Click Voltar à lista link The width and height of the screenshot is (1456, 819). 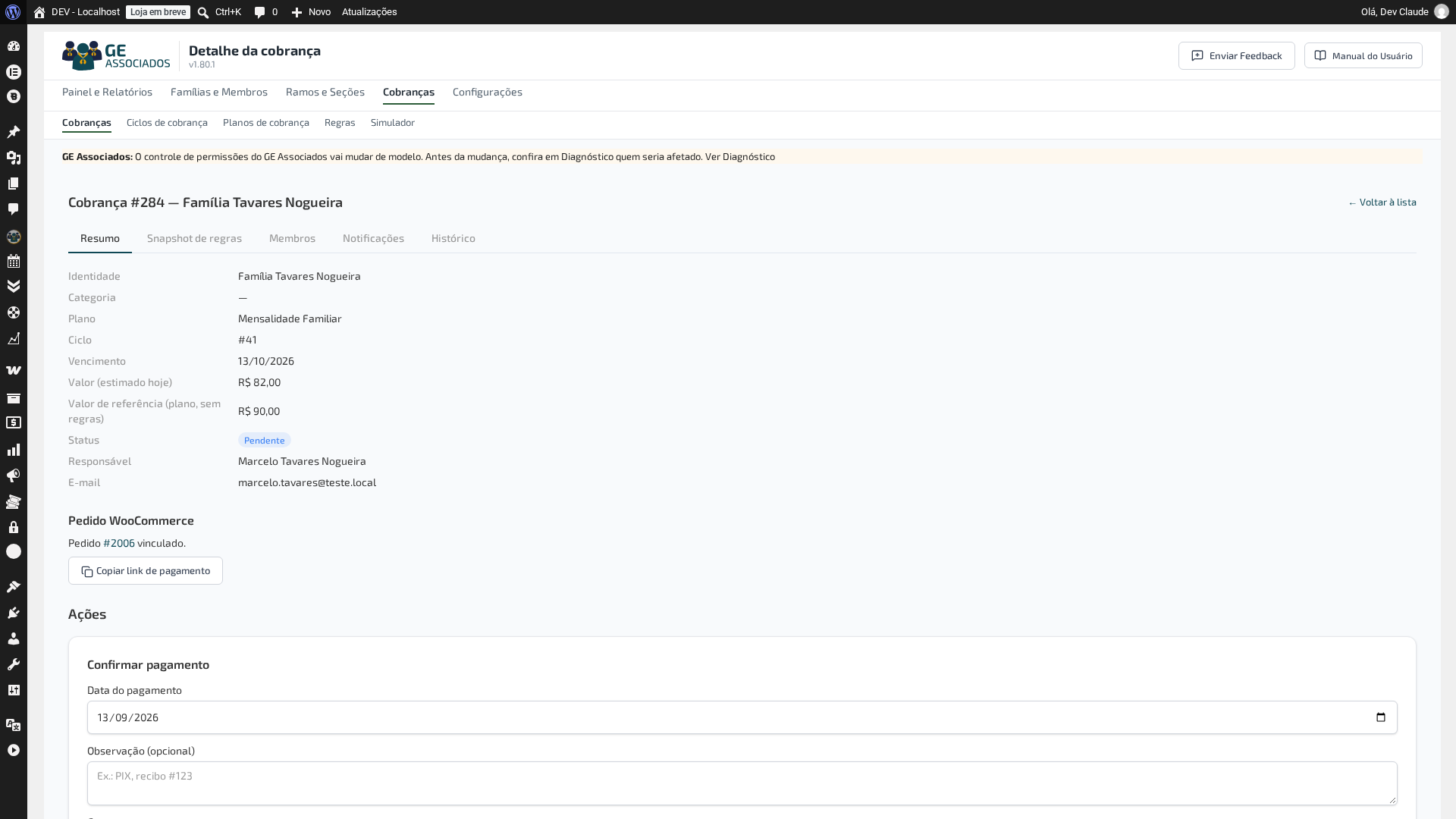(1382, 202)
